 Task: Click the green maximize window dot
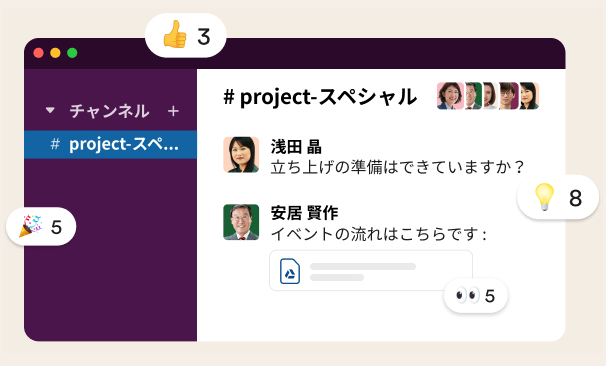pos(72,53)
